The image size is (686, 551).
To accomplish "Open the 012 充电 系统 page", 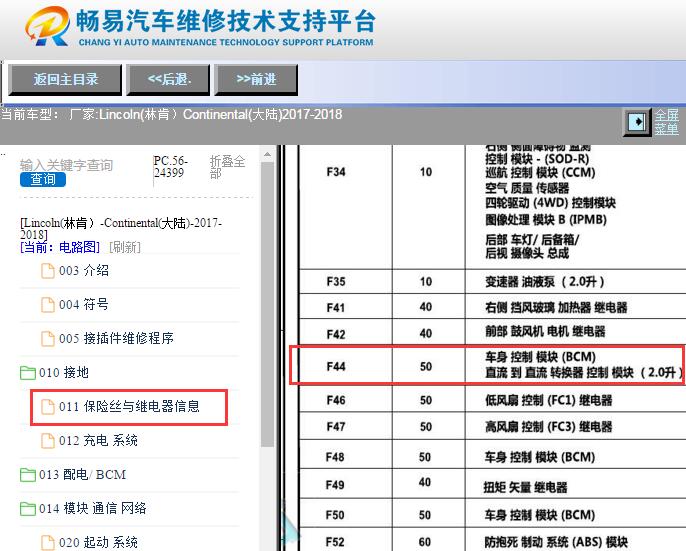I will click(98, 440).
